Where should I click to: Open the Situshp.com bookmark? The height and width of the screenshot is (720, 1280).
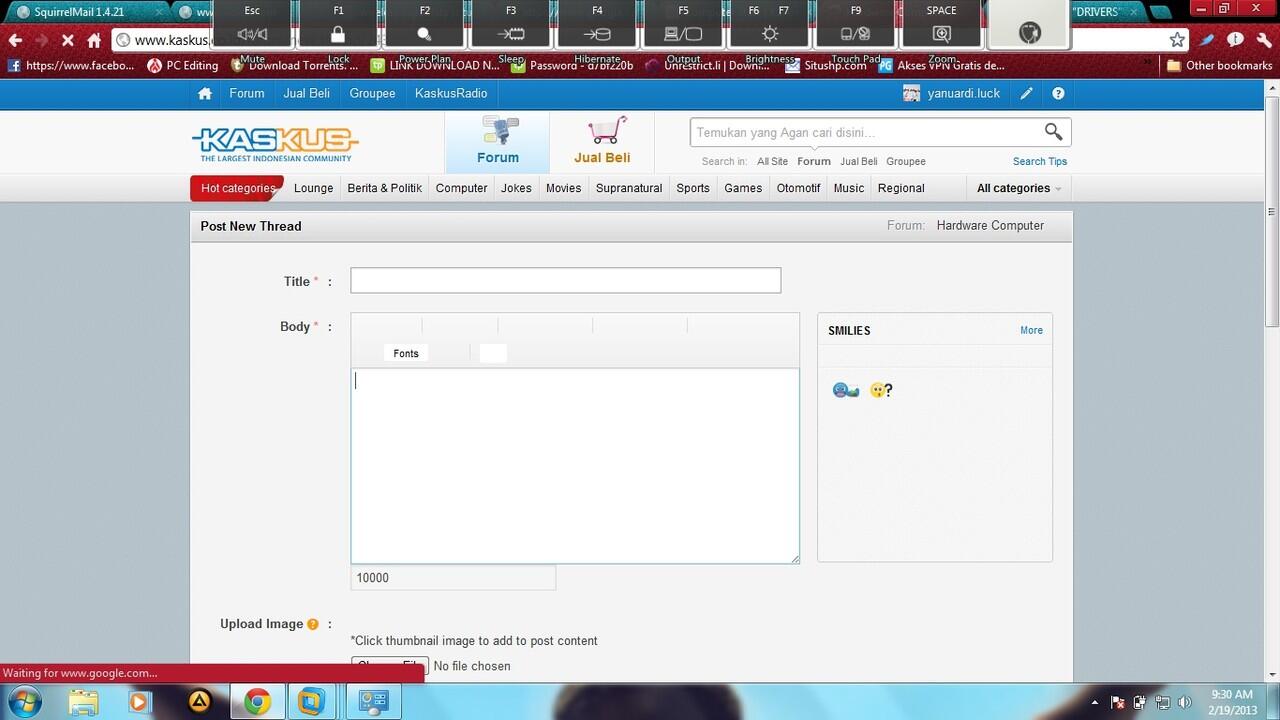pyautogui.click(x=827, y=66)
